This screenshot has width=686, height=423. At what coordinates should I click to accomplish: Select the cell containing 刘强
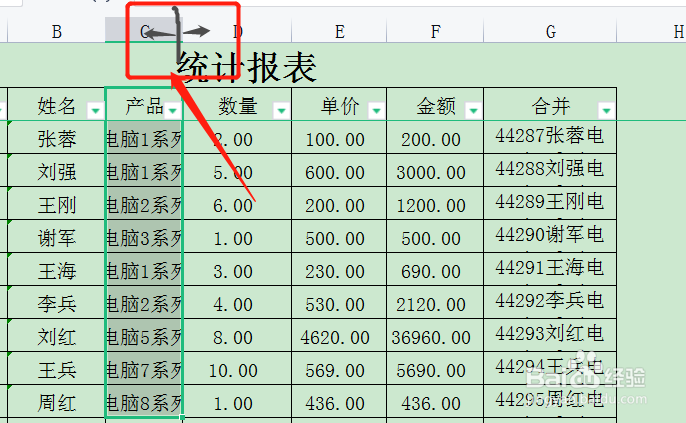click(56, 170)
